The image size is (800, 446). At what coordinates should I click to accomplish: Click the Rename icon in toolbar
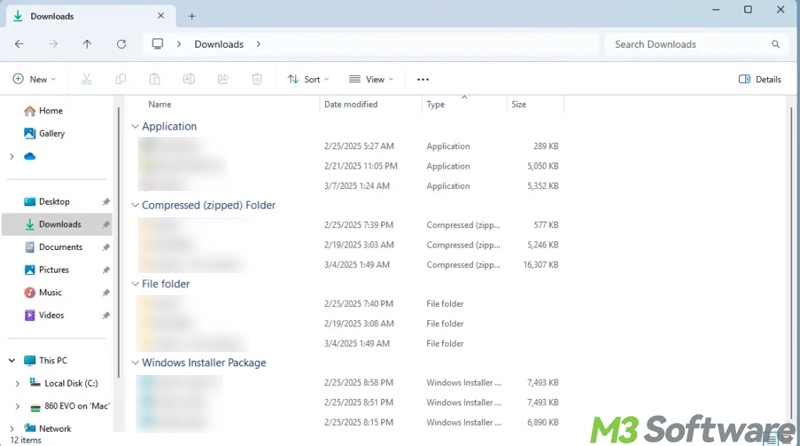[x=189, y=79]
